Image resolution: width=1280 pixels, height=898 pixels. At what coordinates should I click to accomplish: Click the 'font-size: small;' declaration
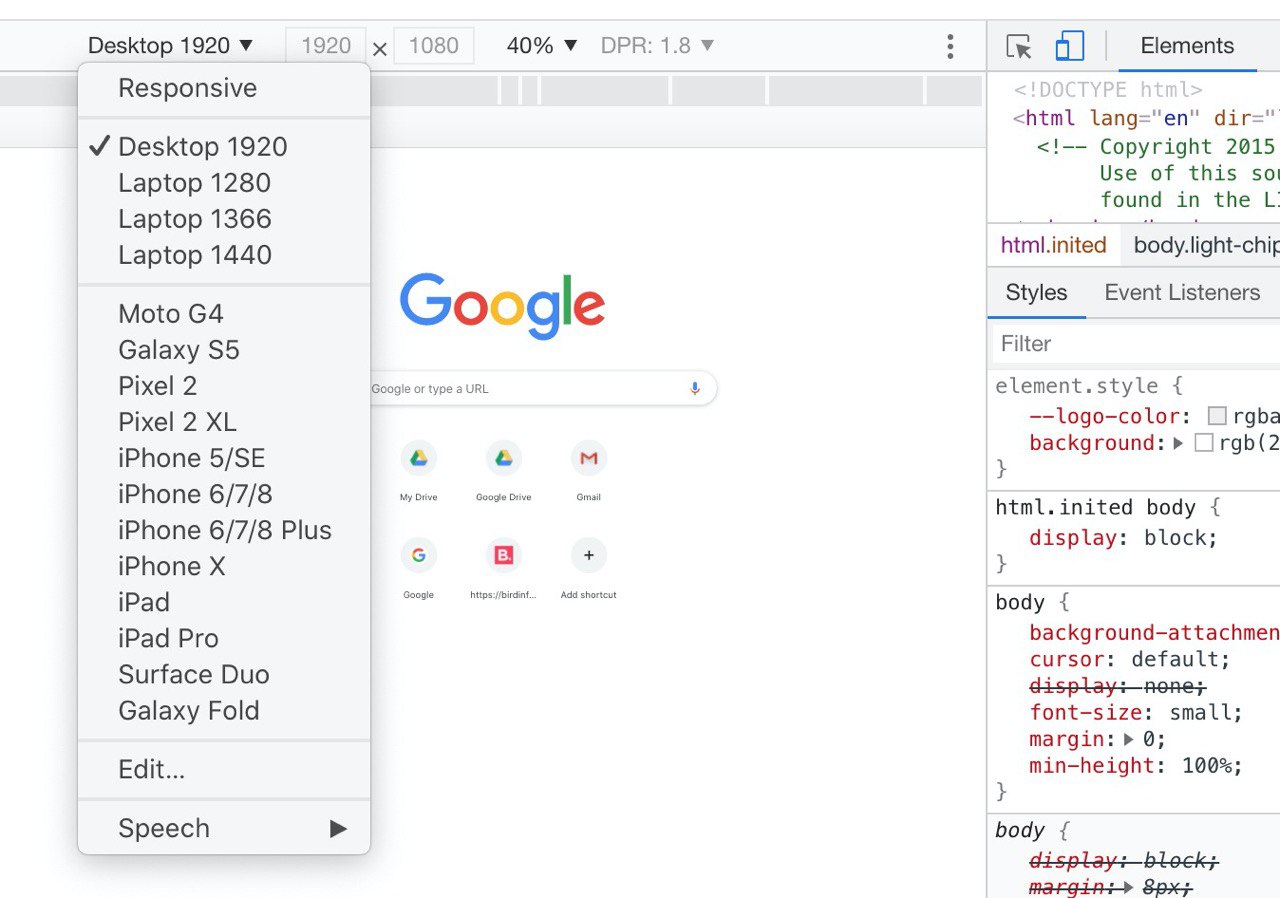tap(1136, 713)
